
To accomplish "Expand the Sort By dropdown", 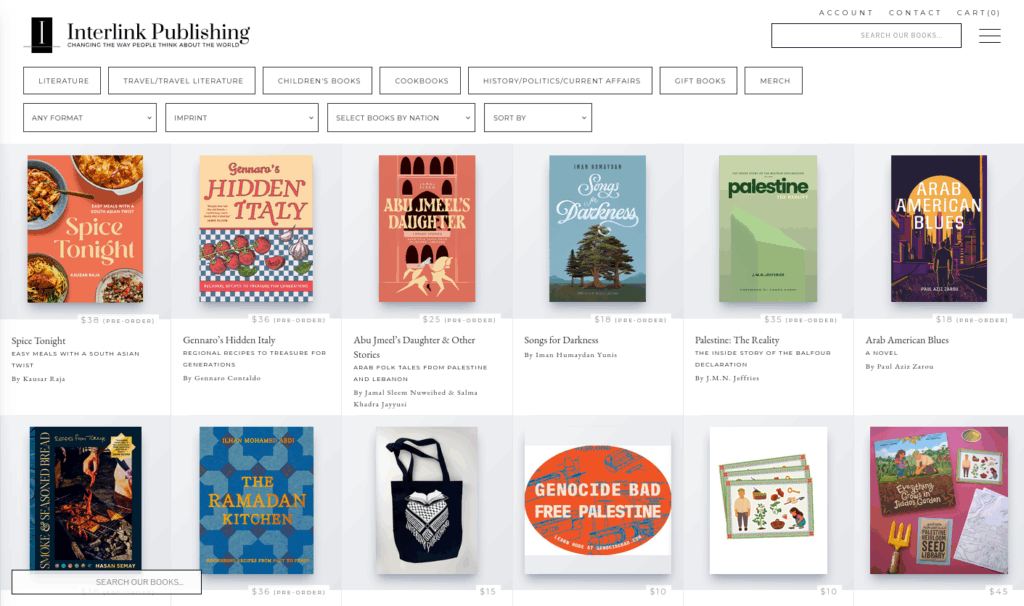I will pos(538,118).
